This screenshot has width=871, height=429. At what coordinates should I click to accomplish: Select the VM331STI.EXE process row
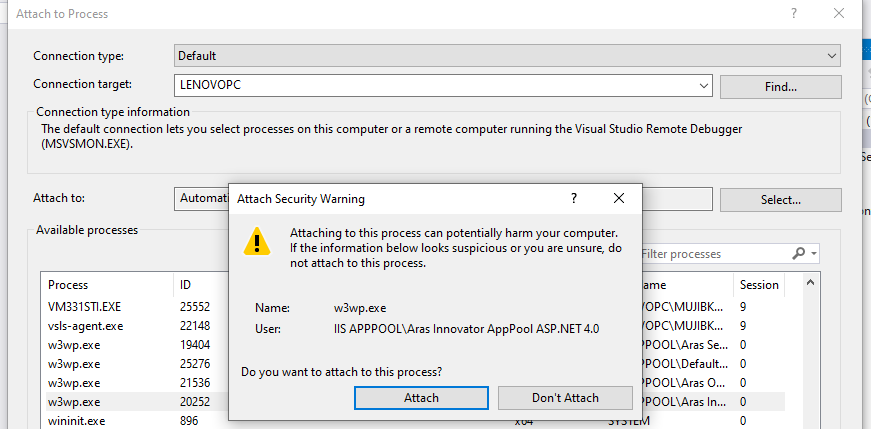412,306
